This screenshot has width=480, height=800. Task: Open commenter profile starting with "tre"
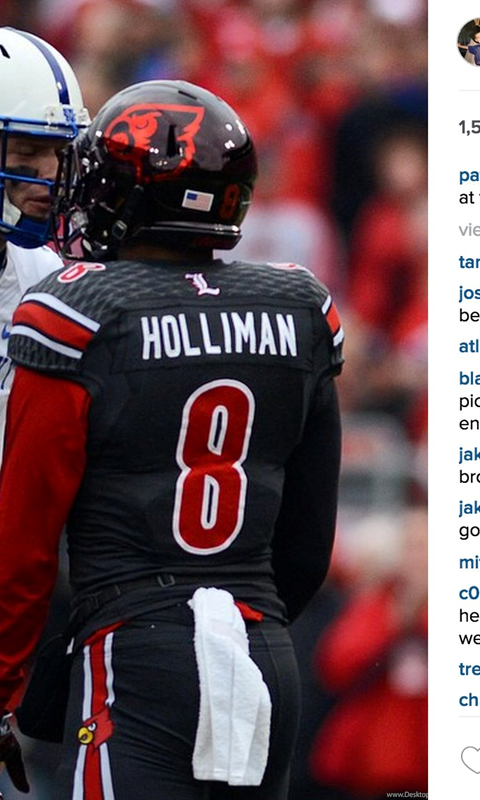469,668
